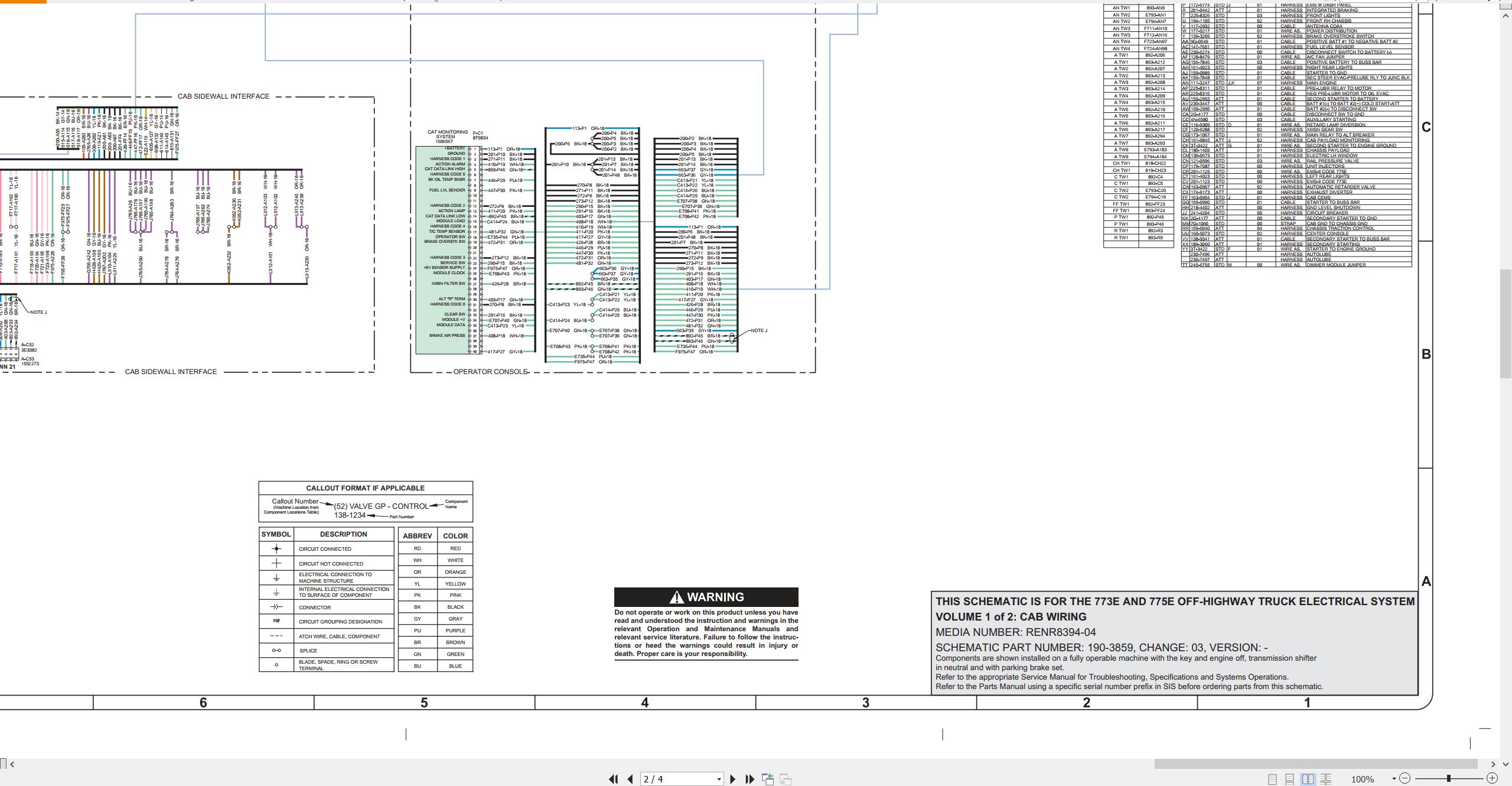This screenshot has height=786, width=1512.
Task: Click the upper CAB SIDEWALL INTERFACE label
Action: coord(223,96)
